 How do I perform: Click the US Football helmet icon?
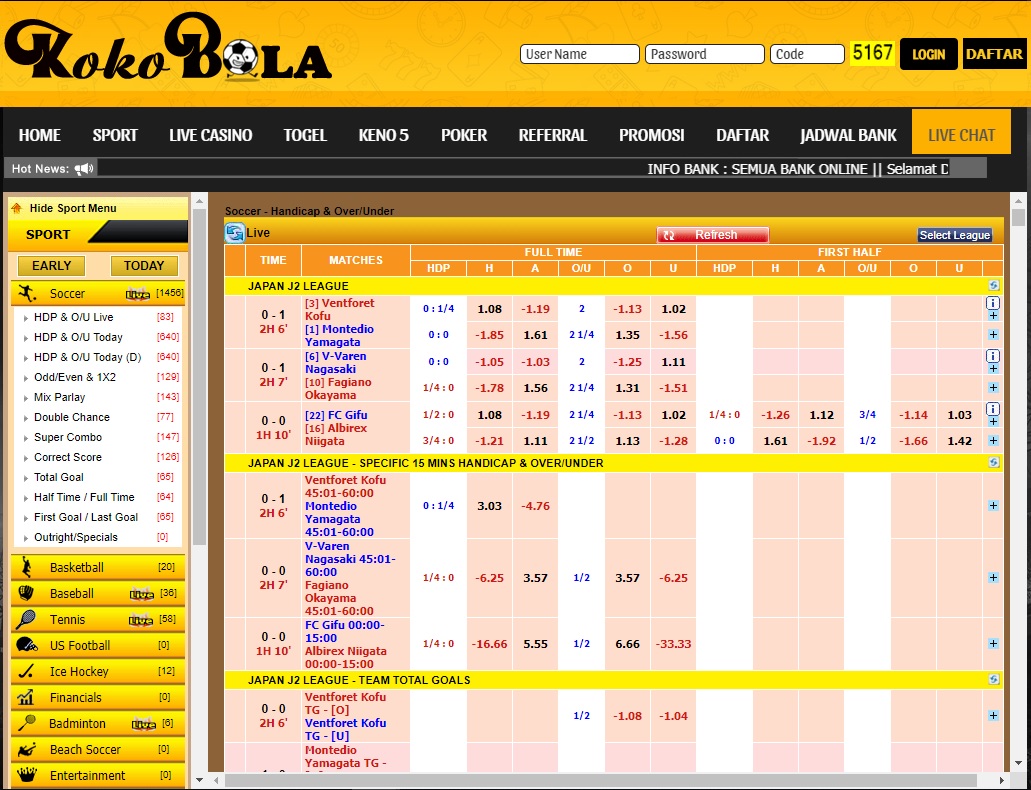pyautogui.click(x=26, y=645)
